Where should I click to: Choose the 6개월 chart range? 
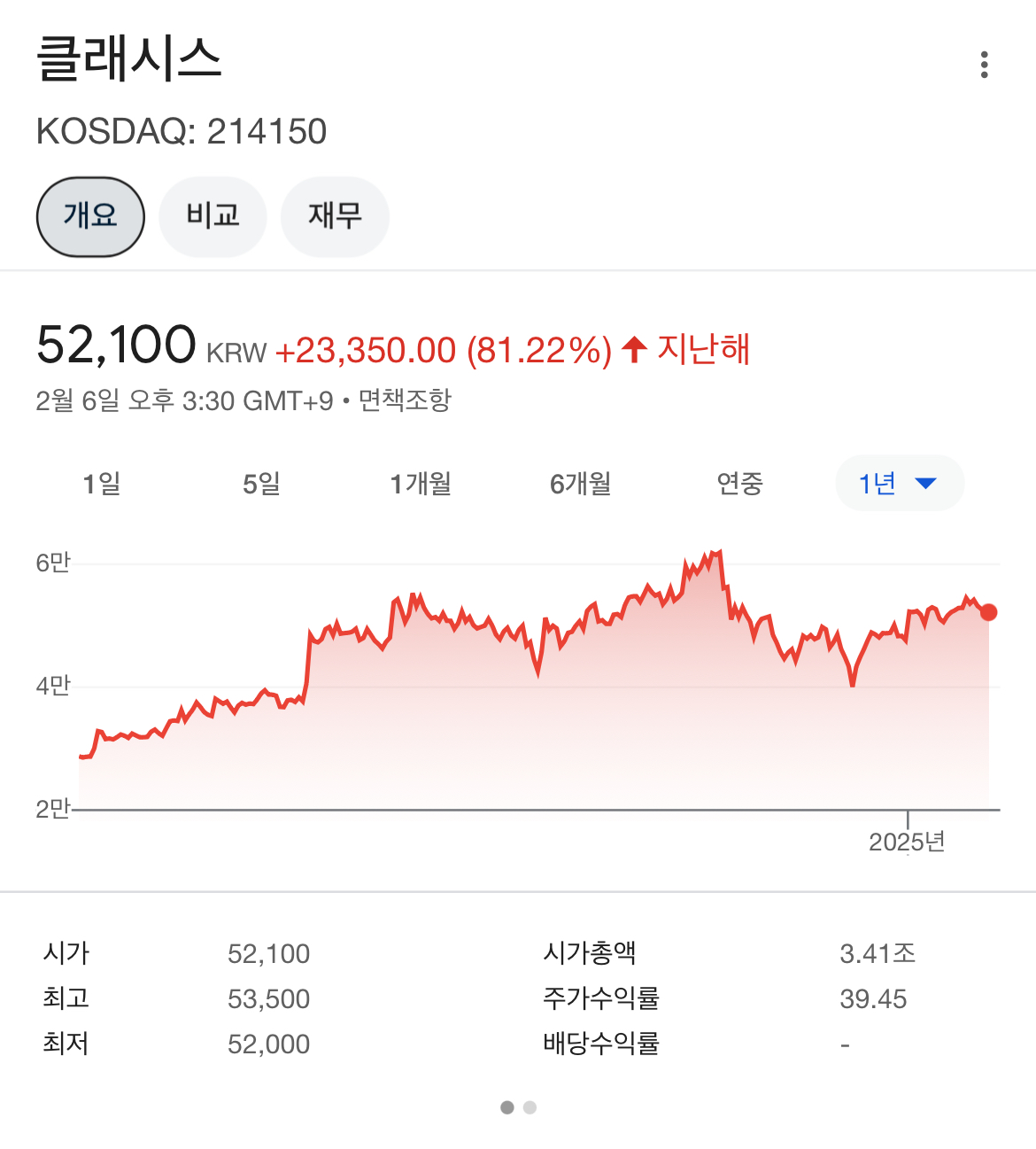[580, 484]
